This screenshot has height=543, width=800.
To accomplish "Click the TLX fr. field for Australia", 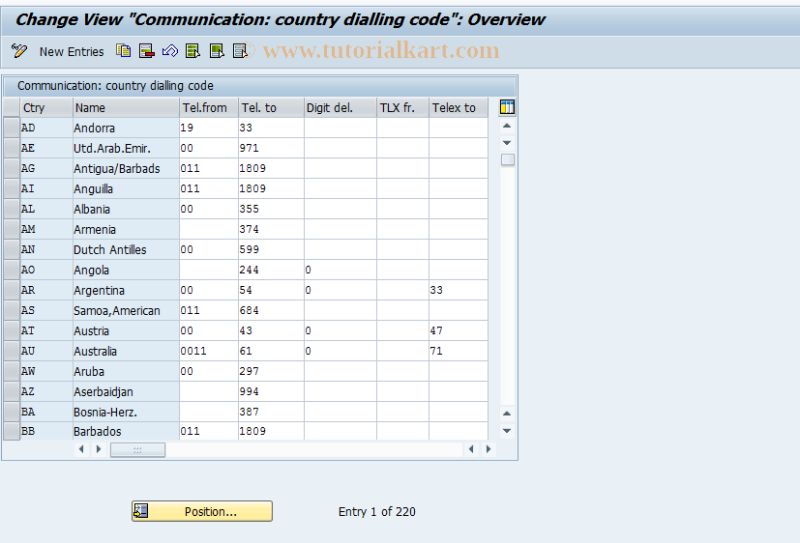I will tap(403, 351).
